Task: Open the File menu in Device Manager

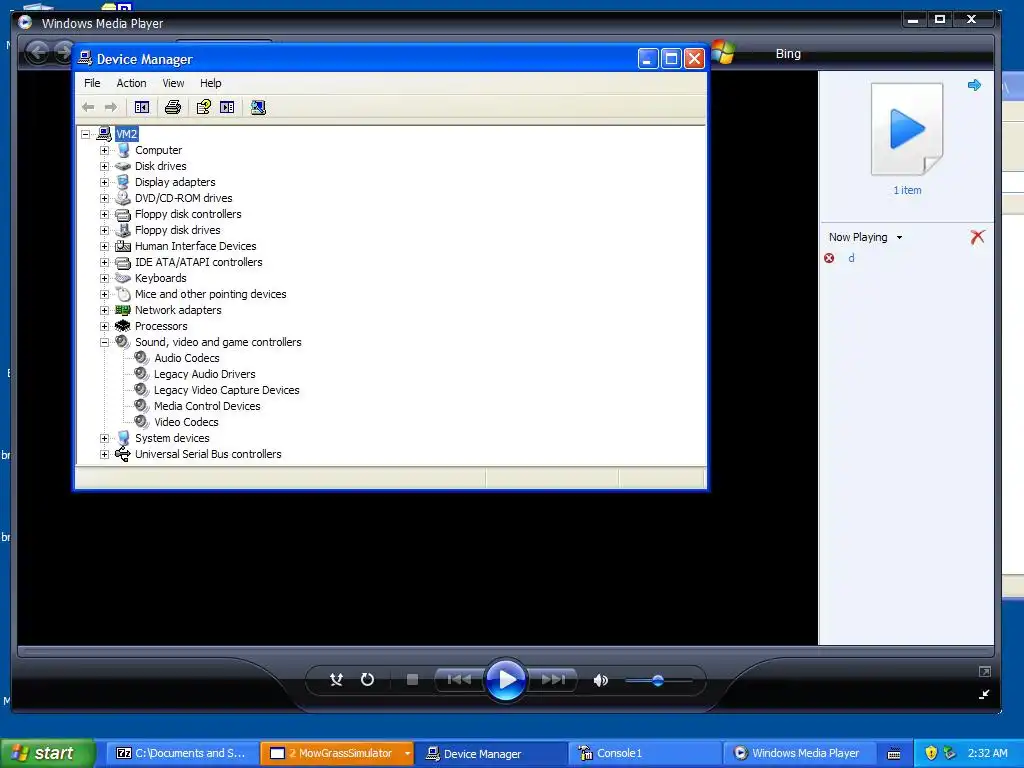Action: [x=92, y=83]
